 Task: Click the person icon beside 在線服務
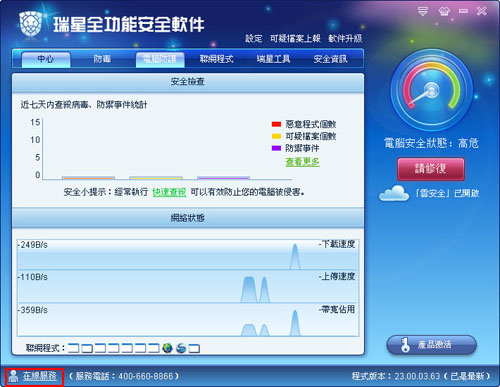click(13, 376)
